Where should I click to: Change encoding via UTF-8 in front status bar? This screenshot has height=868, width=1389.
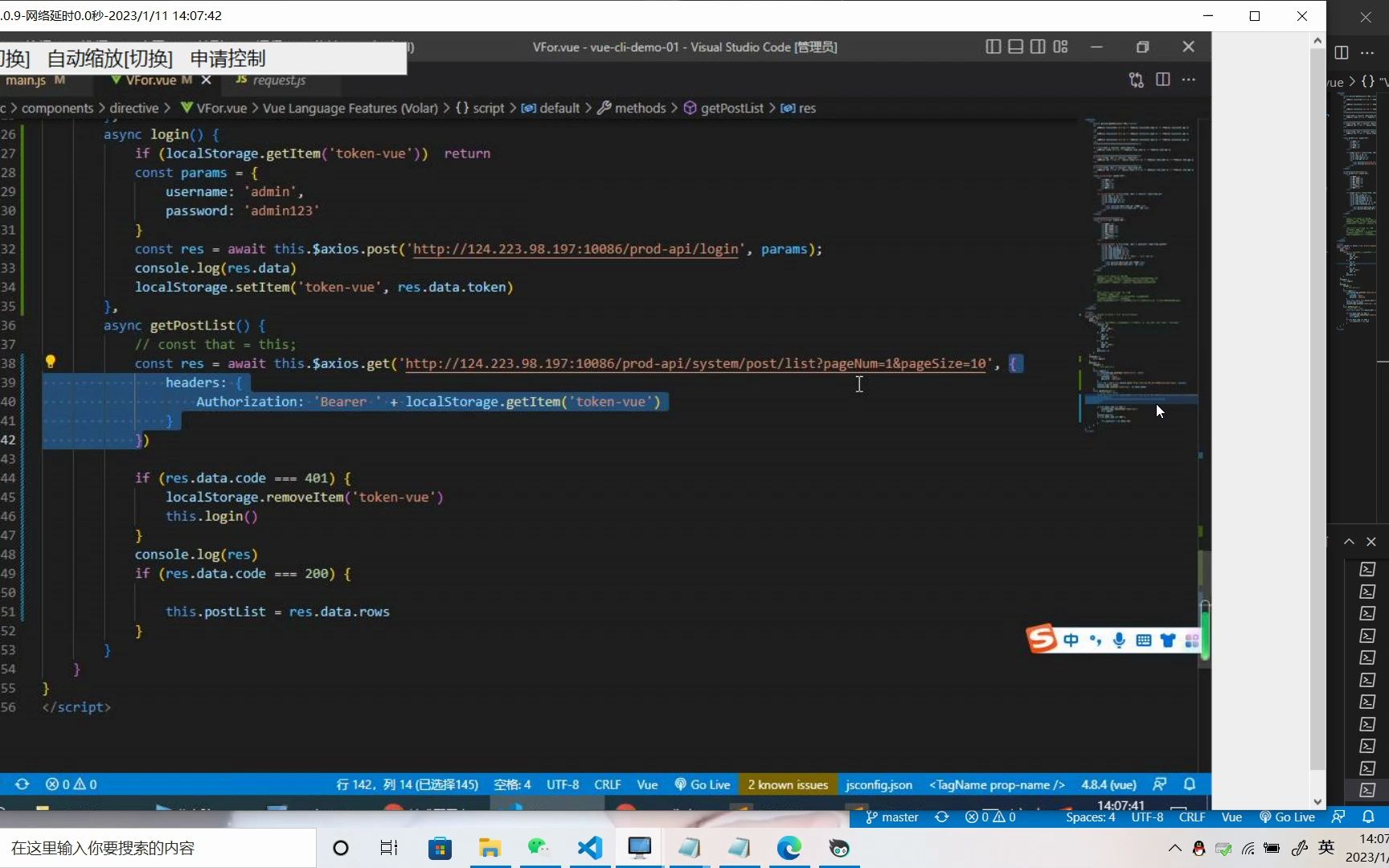click(563, 784)
